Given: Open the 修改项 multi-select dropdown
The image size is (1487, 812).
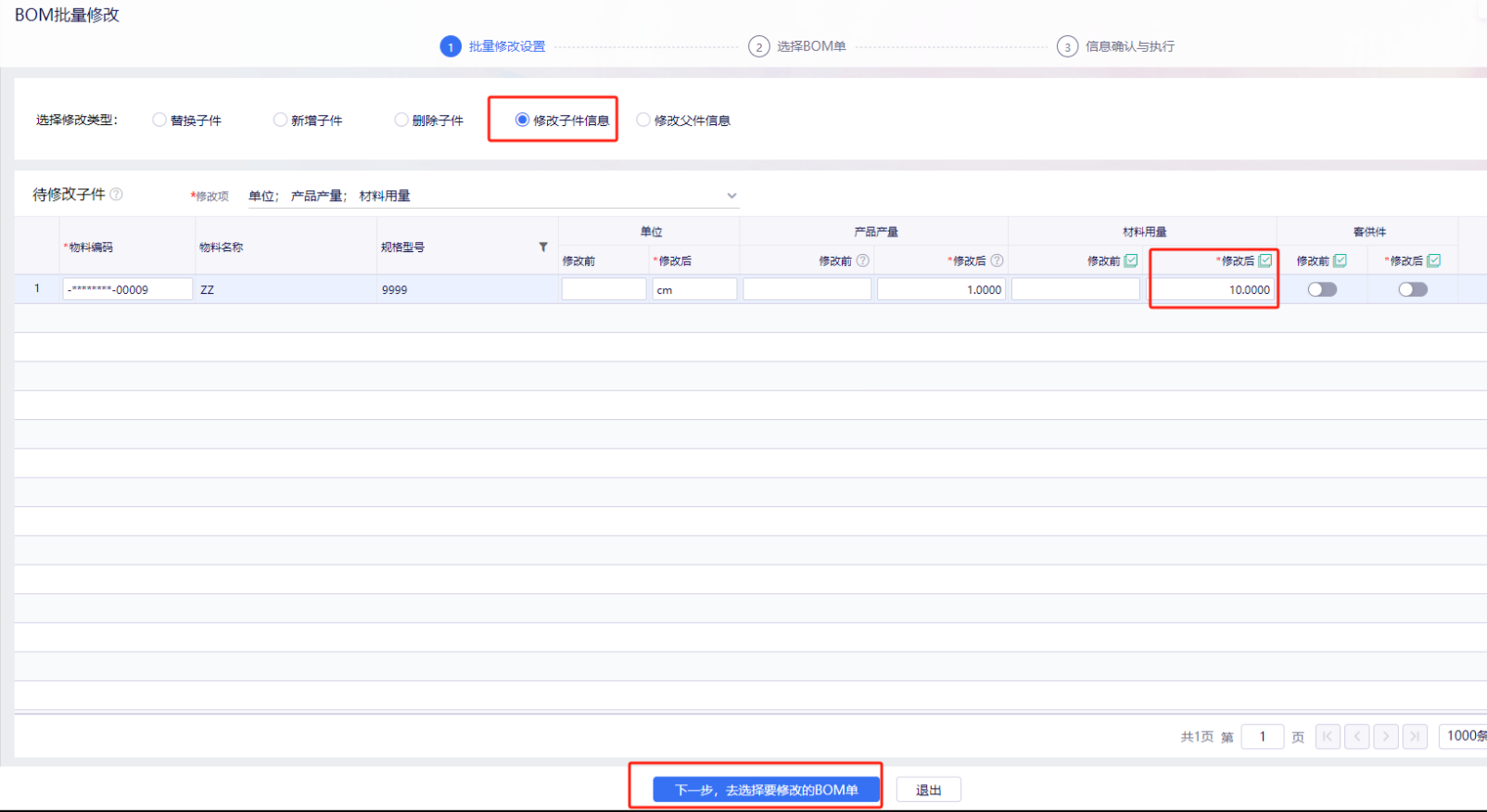Looking at the screenshot, I should click(493, 196).
